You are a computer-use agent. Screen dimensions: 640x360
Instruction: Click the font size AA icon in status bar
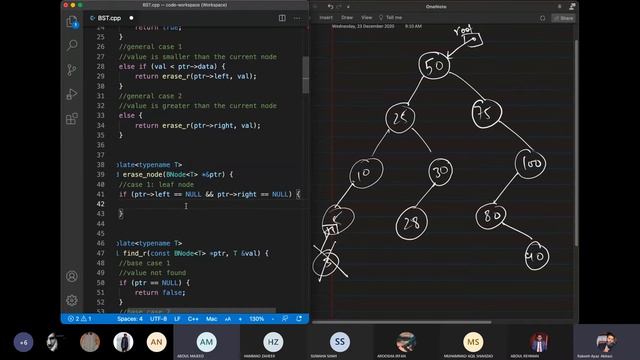pos(228,319)
